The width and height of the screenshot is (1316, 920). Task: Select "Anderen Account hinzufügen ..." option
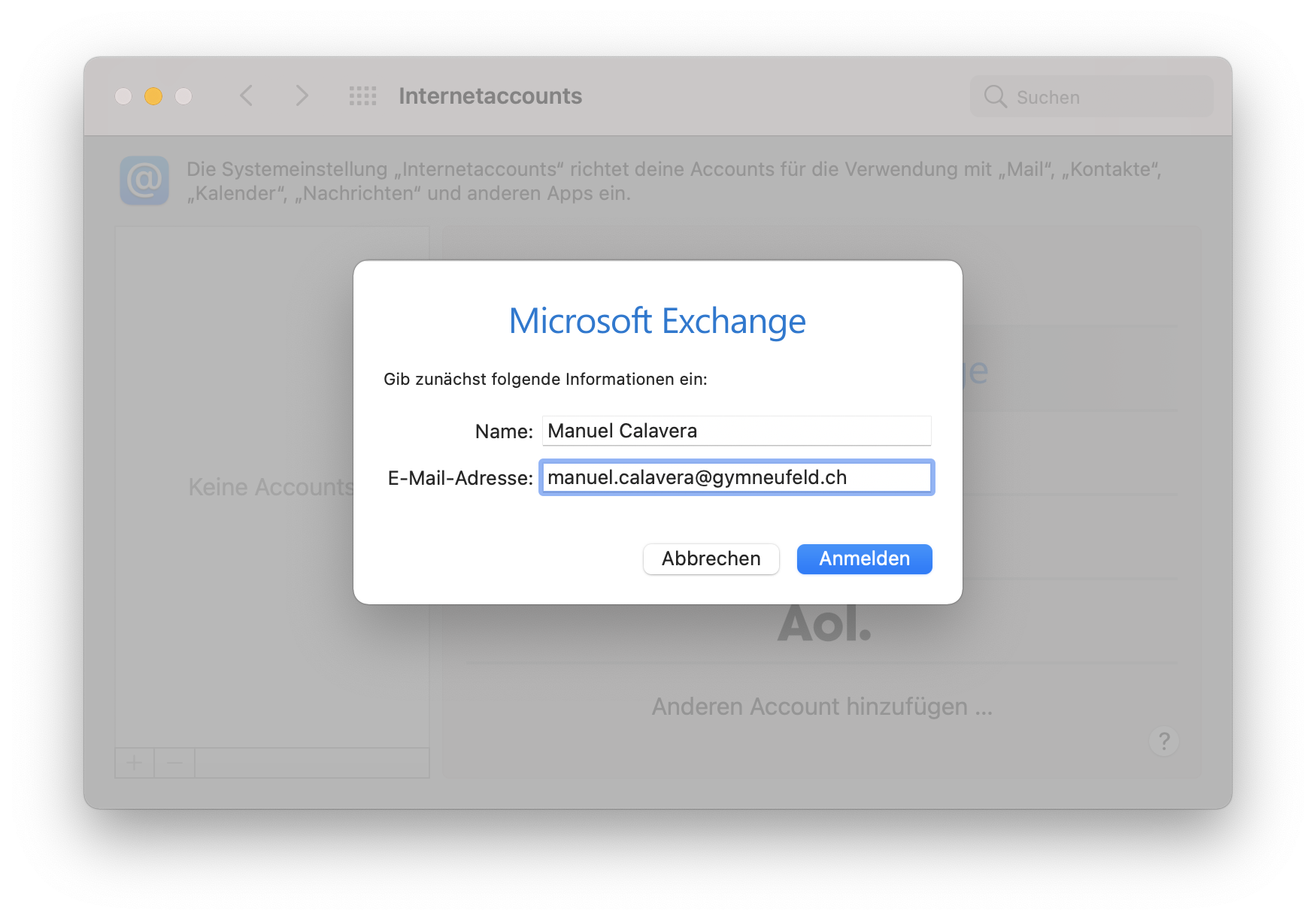821,707
